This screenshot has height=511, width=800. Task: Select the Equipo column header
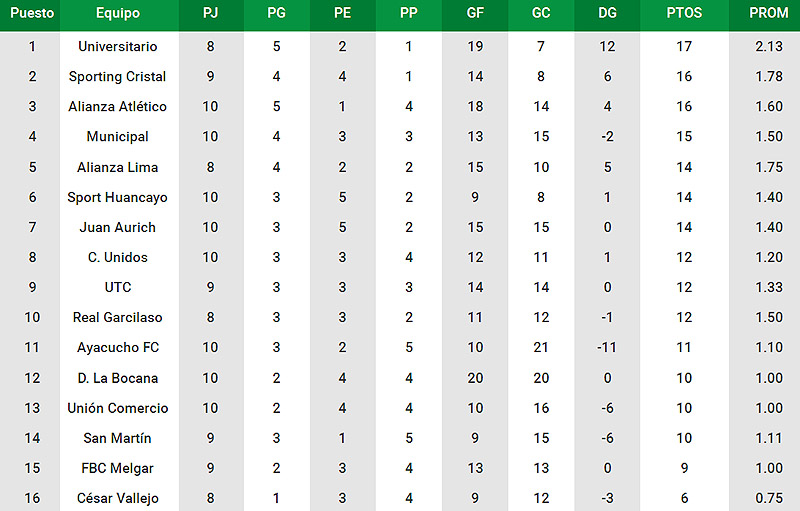click(118, 13)
